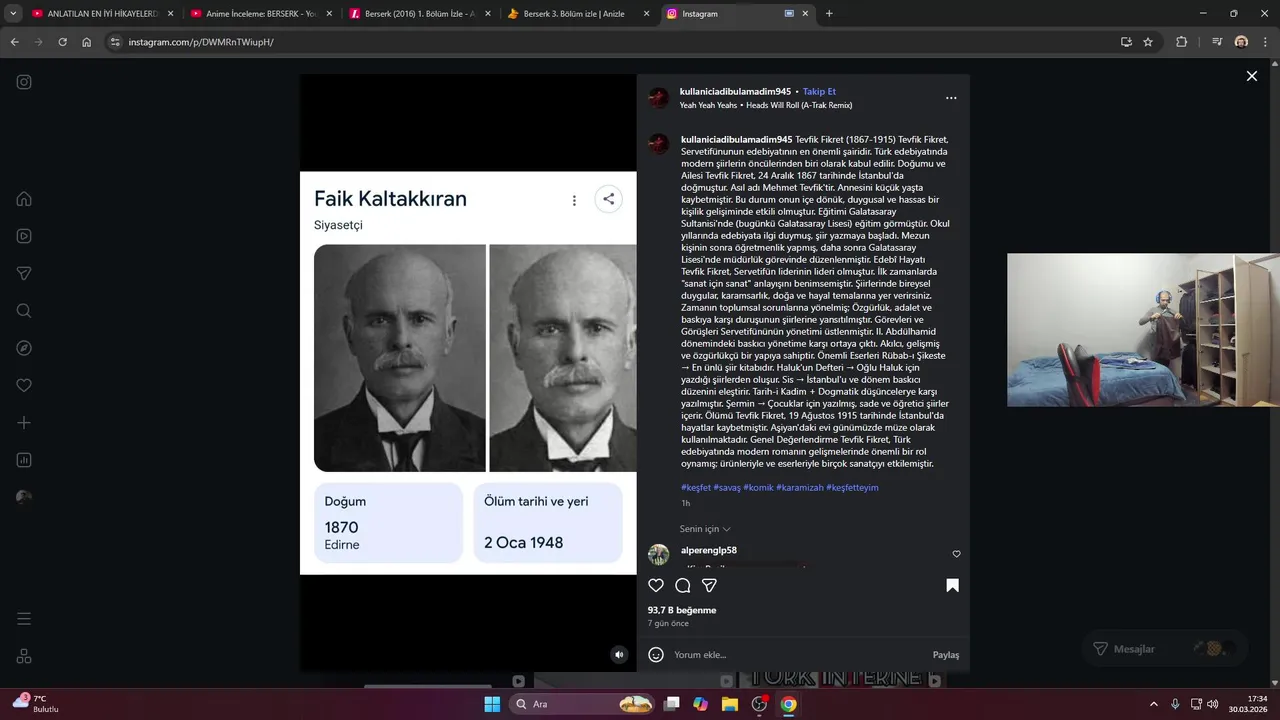Open Copilot from the taskbar
The width and height of the screenshot is (1280, 720).
(x=700, y=704)
